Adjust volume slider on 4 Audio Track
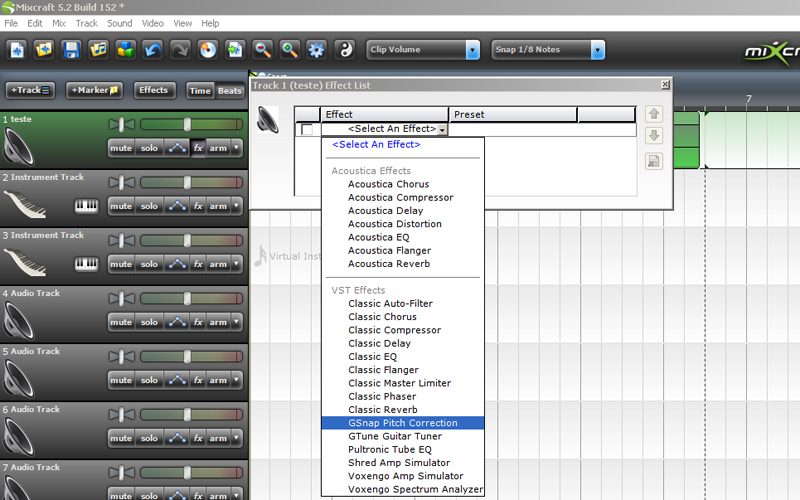800x500 pixels. (187, 298)
